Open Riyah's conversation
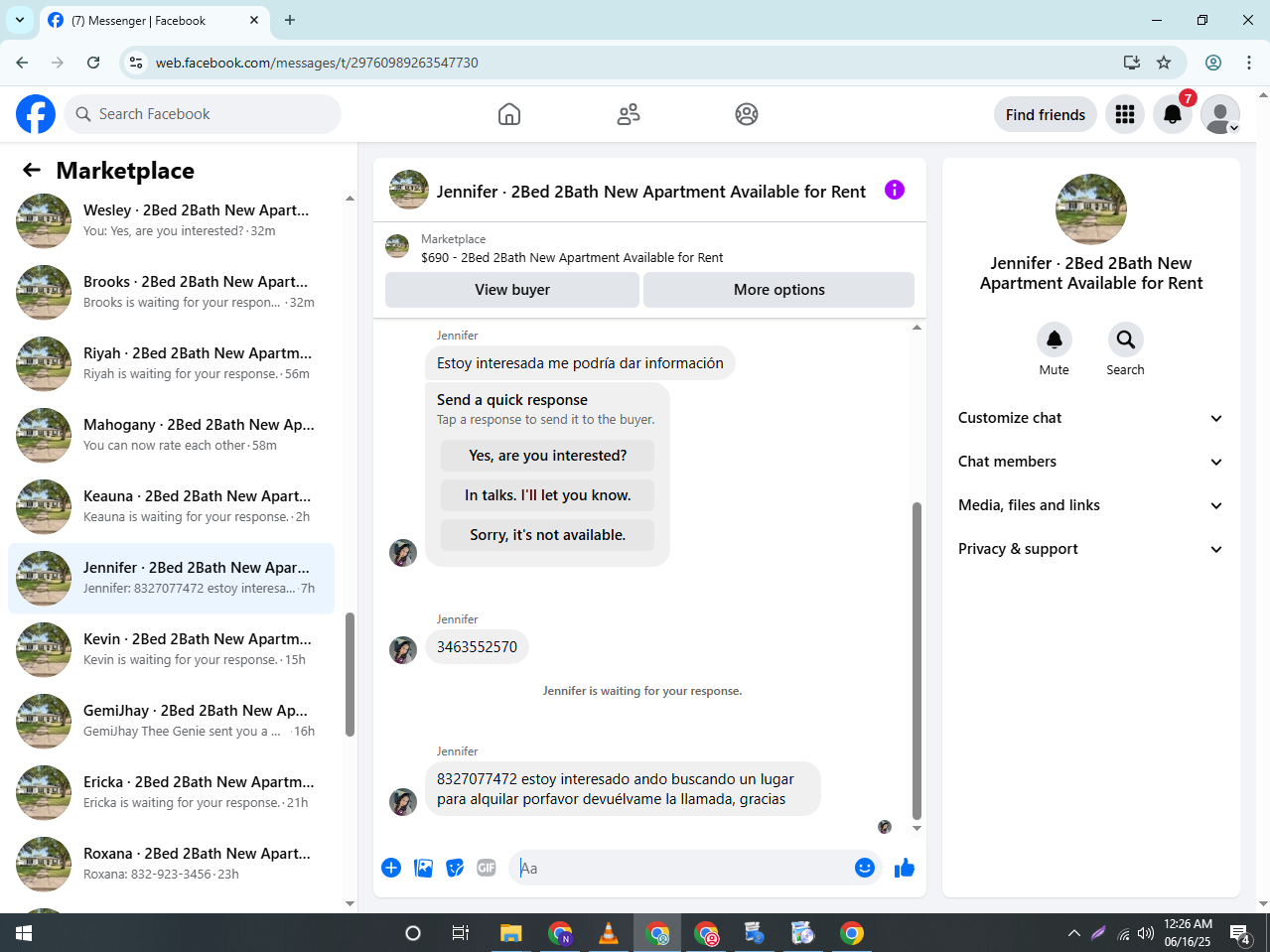Screen dimensions: 1270x952 171,363
